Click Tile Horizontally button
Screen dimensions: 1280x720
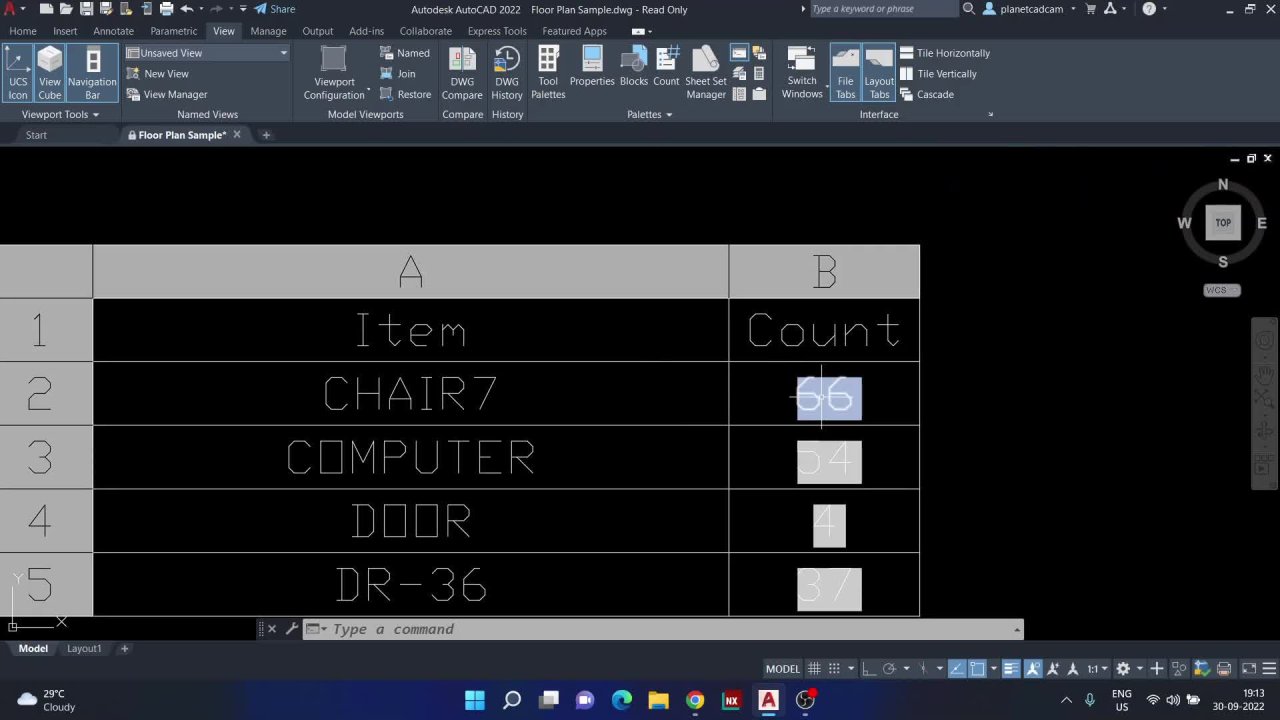pyautogui.click(x=945, y=53)
